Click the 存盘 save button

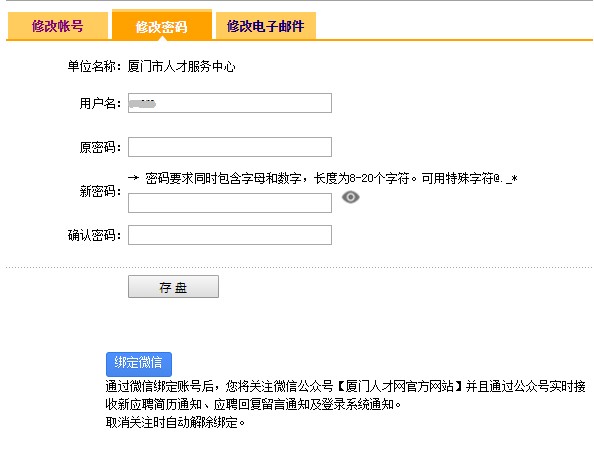pyautogui.click(x=174, y=287)
